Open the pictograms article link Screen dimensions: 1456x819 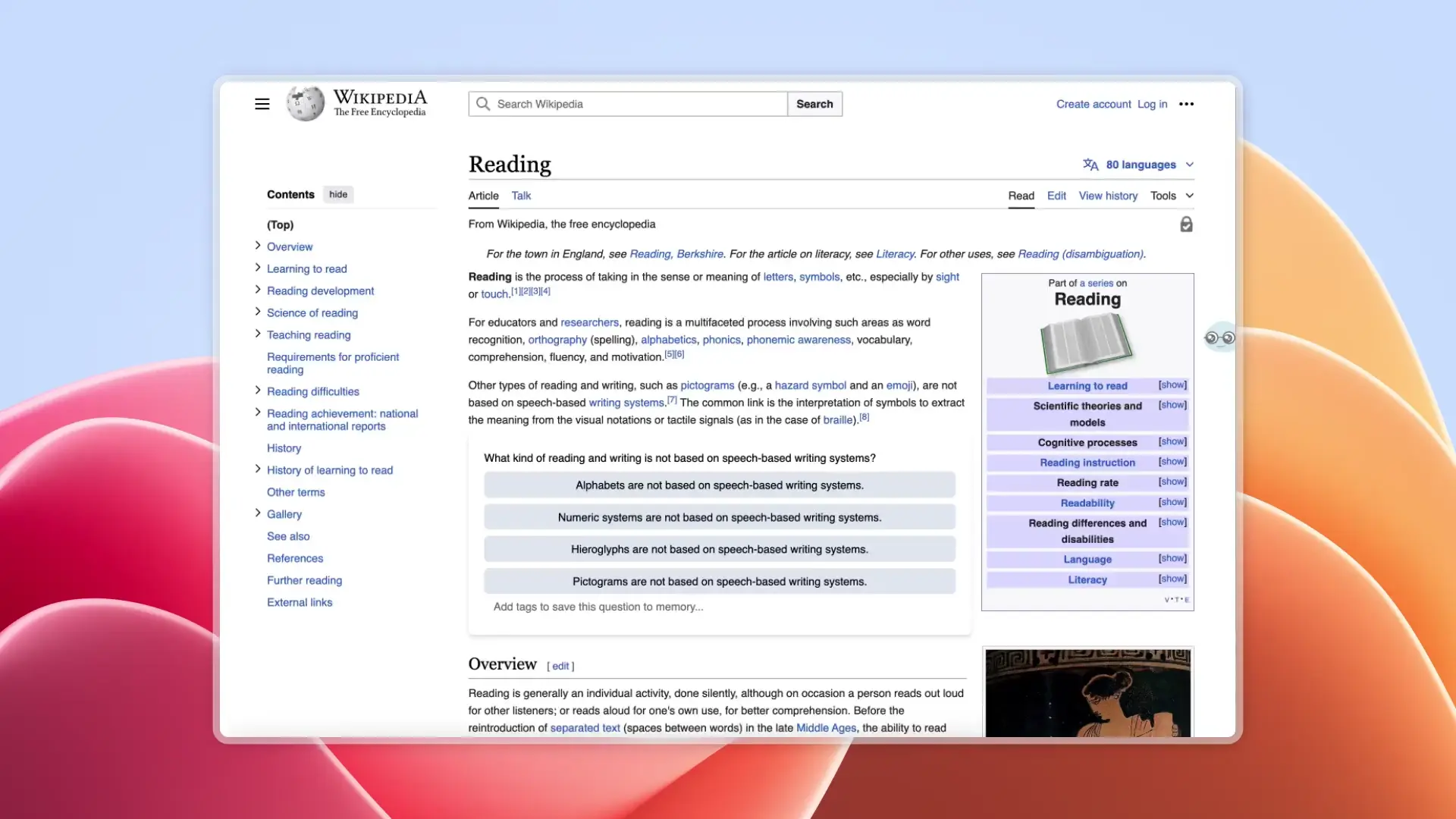click(707, 385)
